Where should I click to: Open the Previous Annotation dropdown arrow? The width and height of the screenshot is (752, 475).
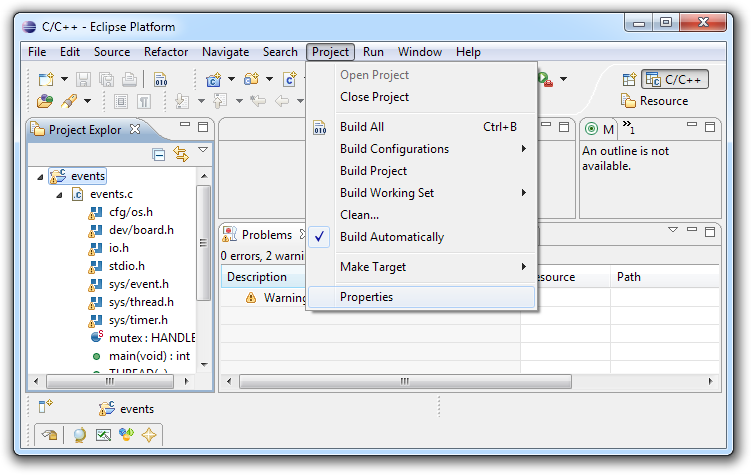pos(239,101)
